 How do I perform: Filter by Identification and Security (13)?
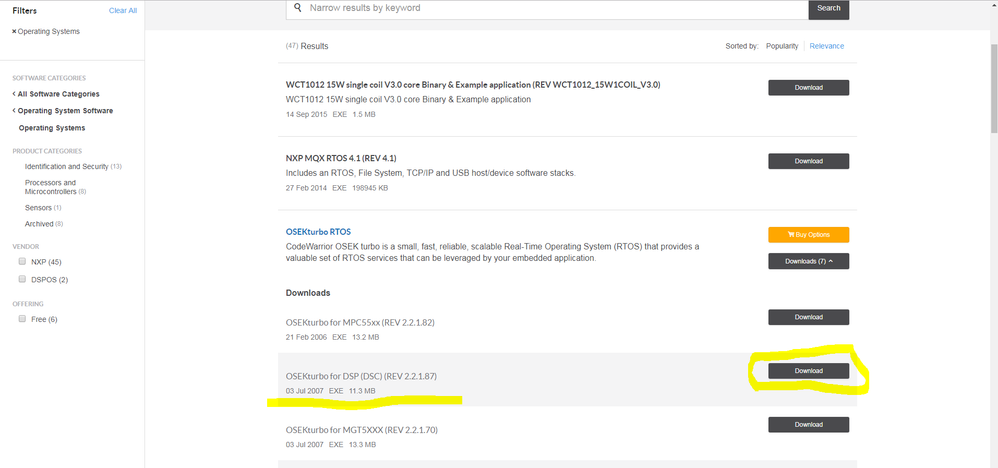coord(73,166)
